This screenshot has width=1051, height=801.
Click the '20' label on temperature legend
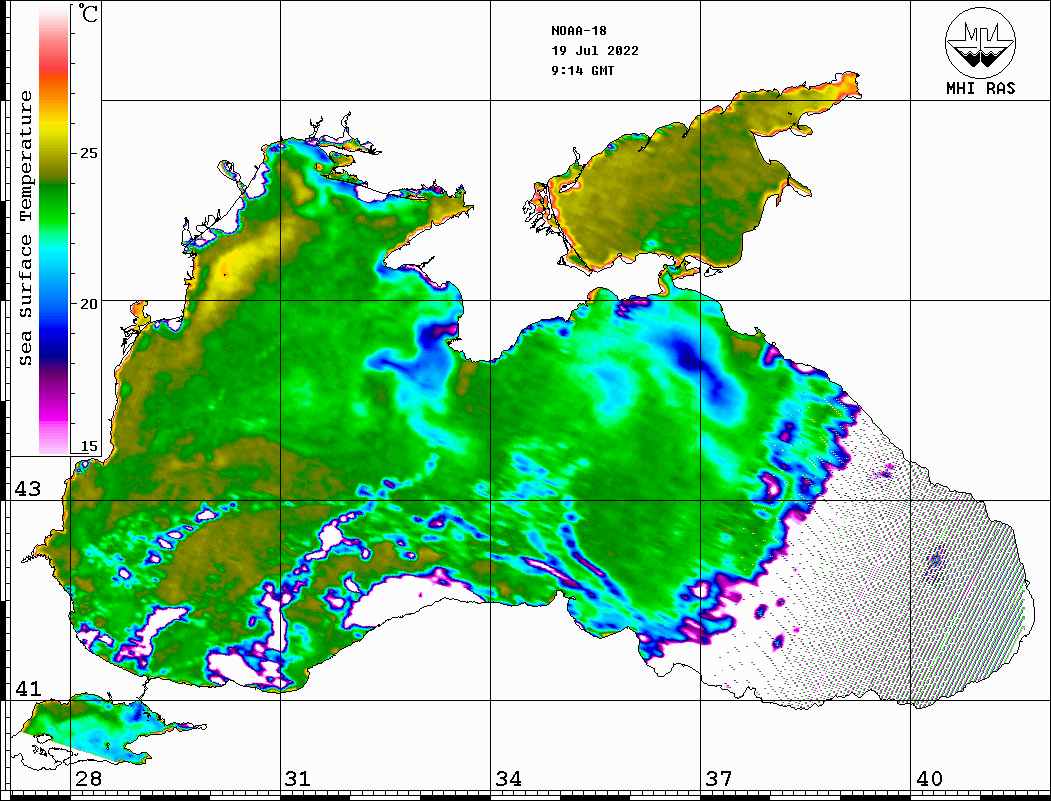pyautogui.click(x=88, y=304)
